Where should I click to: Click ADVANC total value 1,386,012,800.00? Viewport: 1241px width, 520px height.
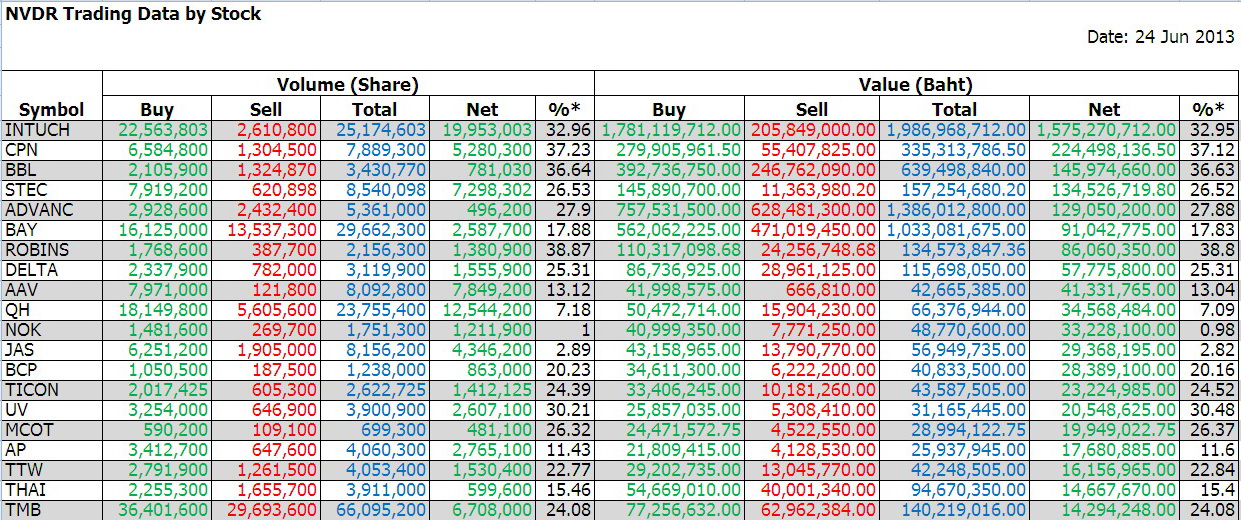955,209
